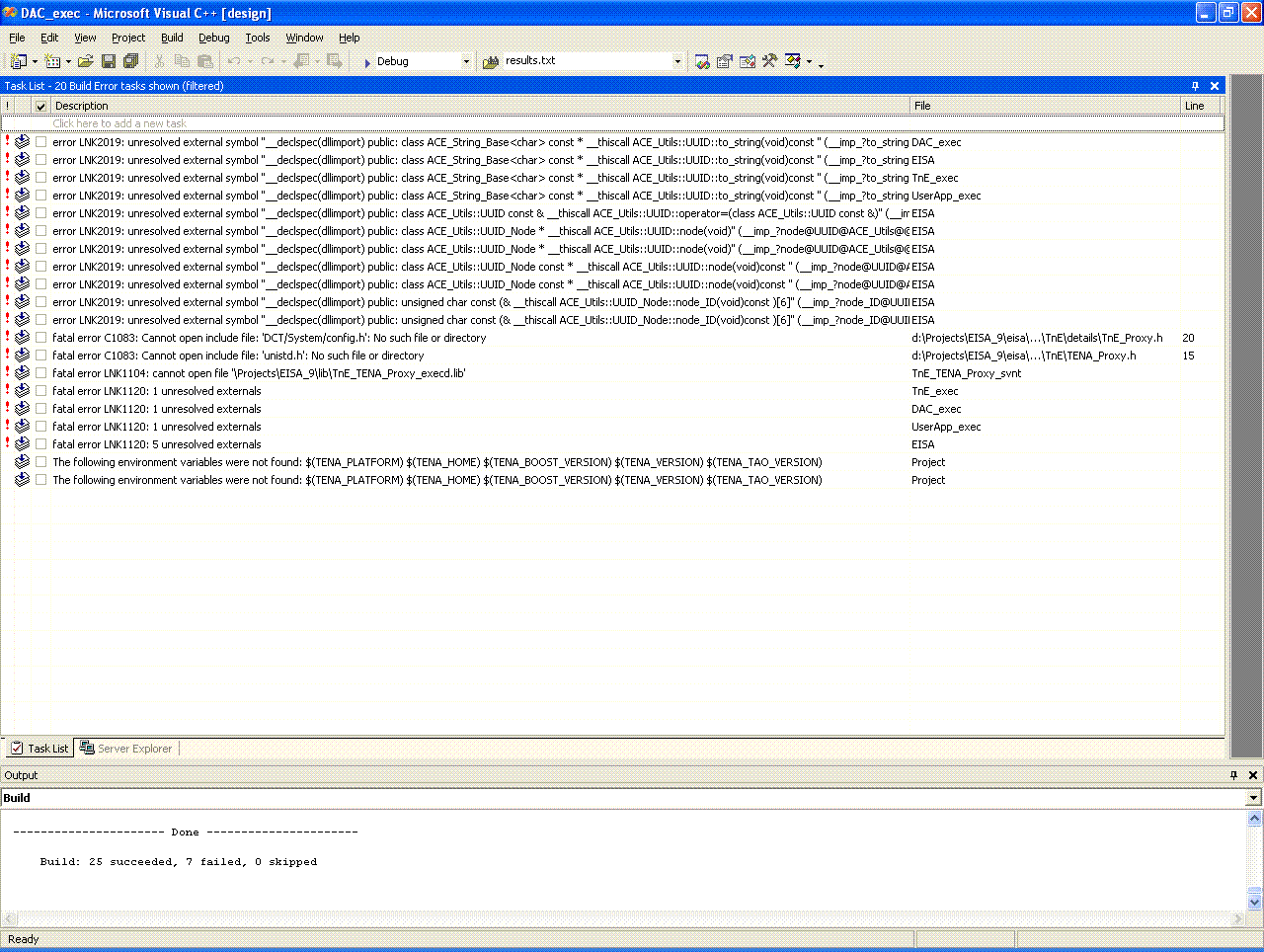Image resolution: width=1264 pixels, height=952 pixels.
Task: Click the Save floppy disk icon
Action: point(109,61)
